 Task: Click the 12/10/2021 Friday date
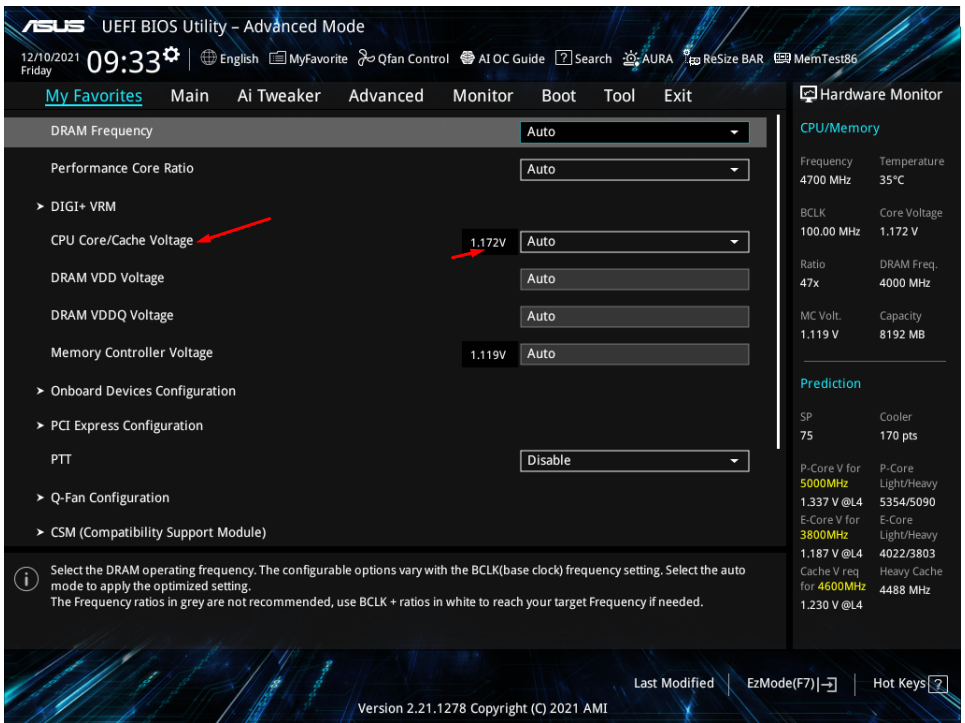[x=50, y=63]
